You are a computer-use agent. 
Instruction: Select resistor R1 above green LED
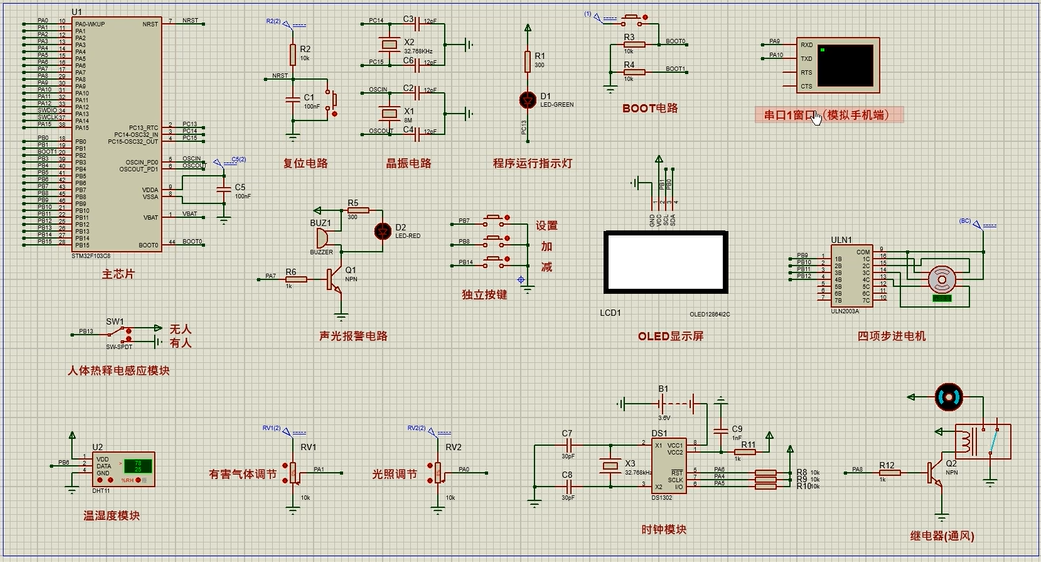pyautogui.click(x=528, y=62)
